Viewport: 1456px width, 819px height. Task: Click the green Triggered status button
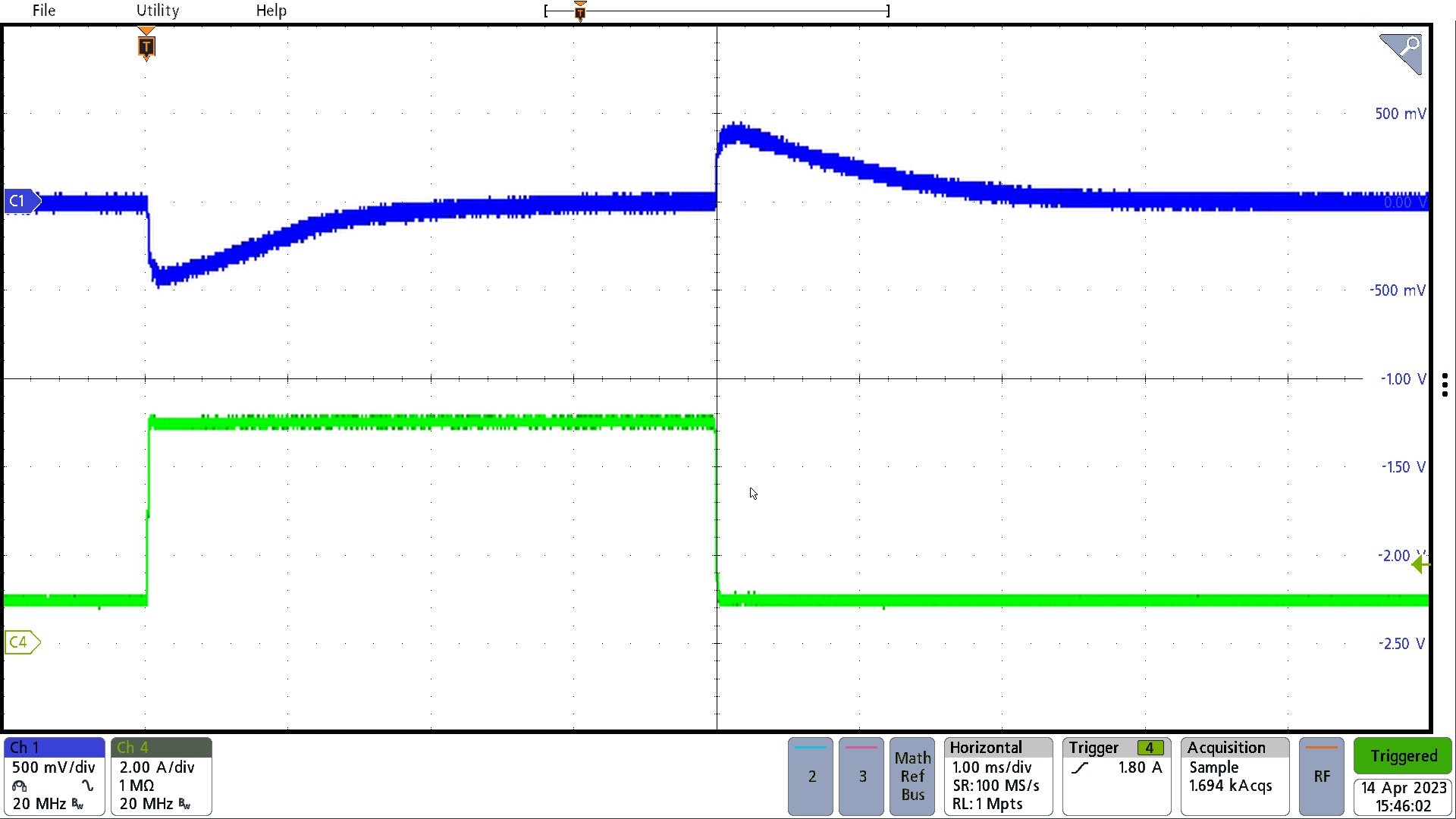pyautogui.click(x=1403, y=756)
